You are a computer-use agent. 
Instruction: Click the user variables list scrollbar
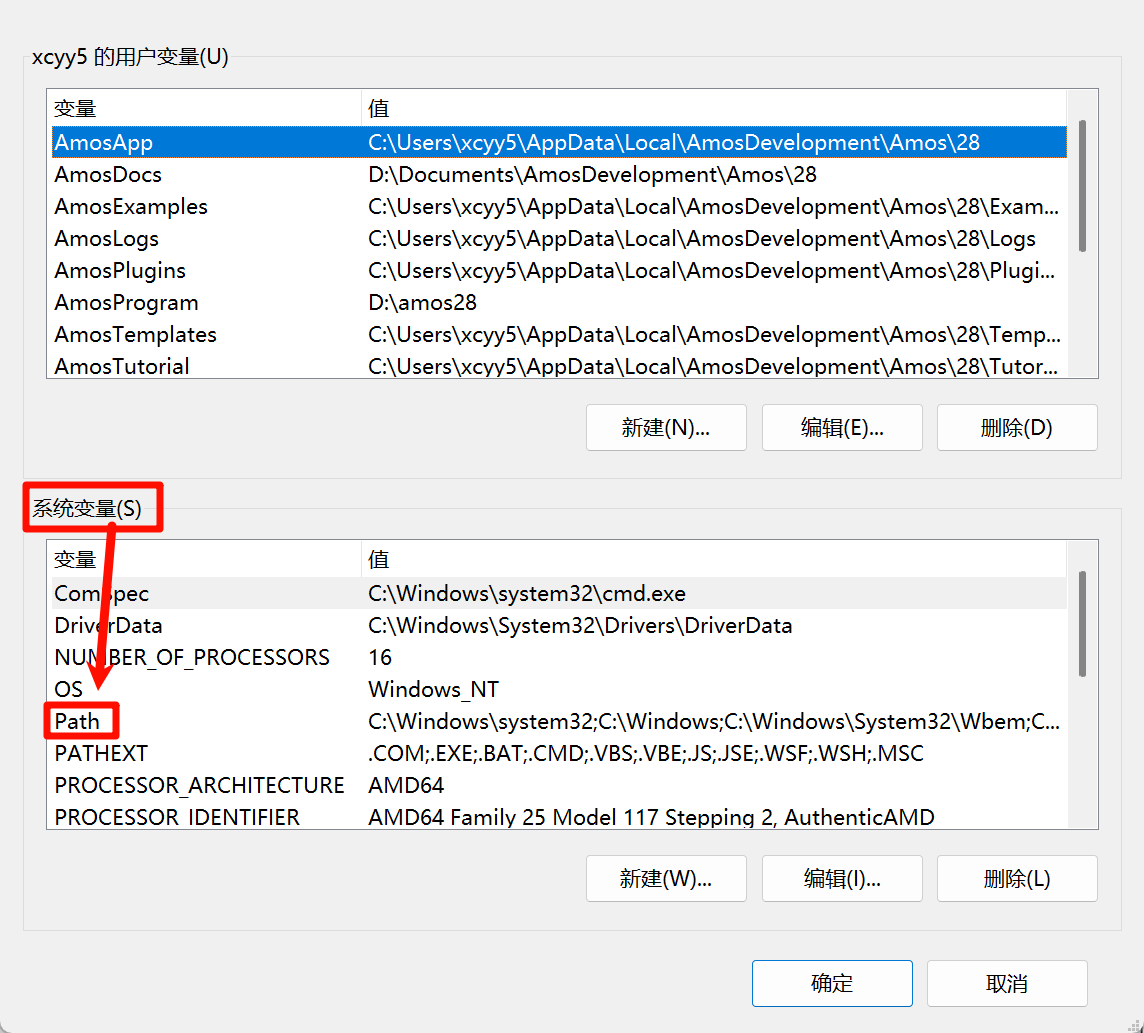(x=1082, y=186)
